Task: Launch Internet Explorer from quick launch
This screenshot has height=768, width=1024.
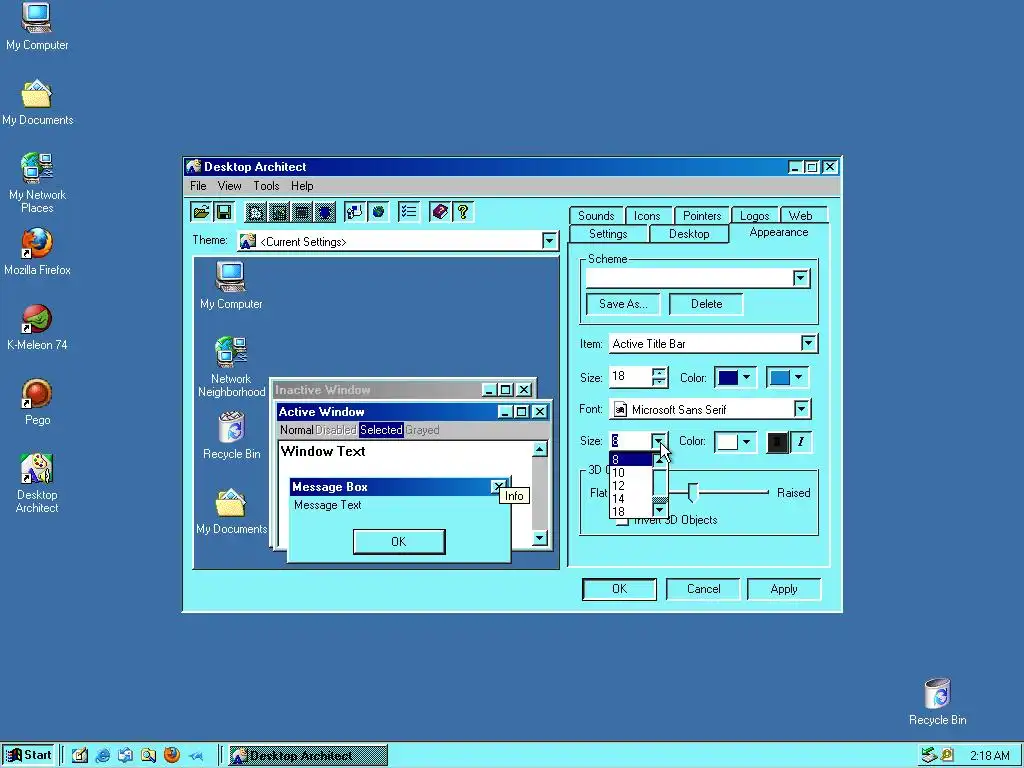Action: tap(103, 755)
